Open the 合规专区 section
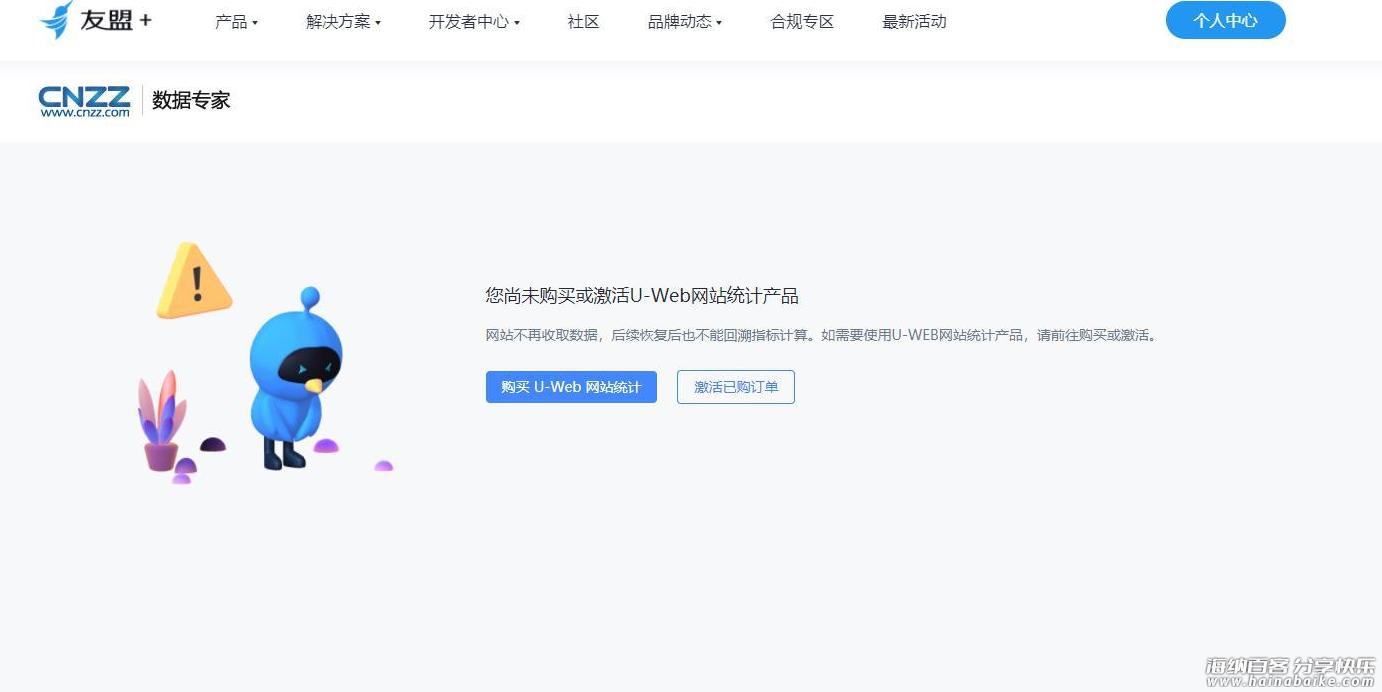1382x692 pixels. [x=802, y=22]
